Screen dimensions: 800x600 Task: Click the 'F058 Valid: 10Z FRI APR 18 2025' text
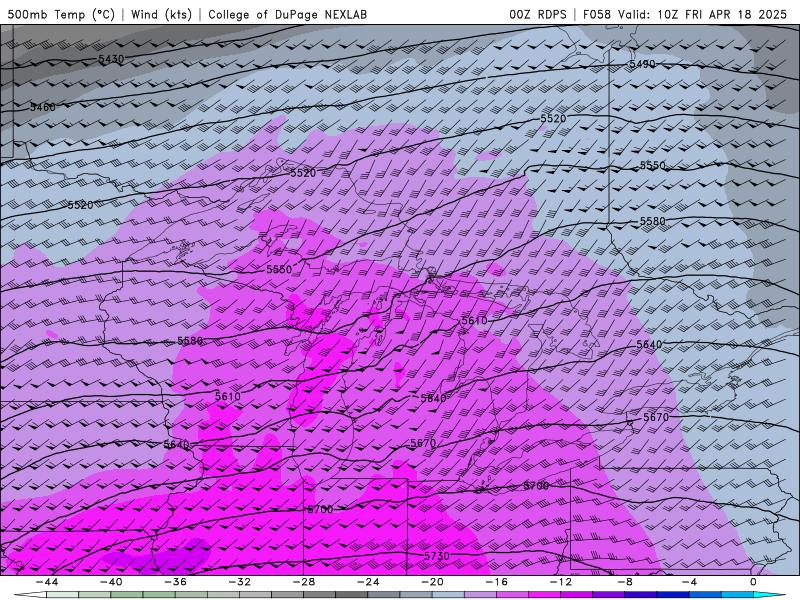(x=685, y=14)
